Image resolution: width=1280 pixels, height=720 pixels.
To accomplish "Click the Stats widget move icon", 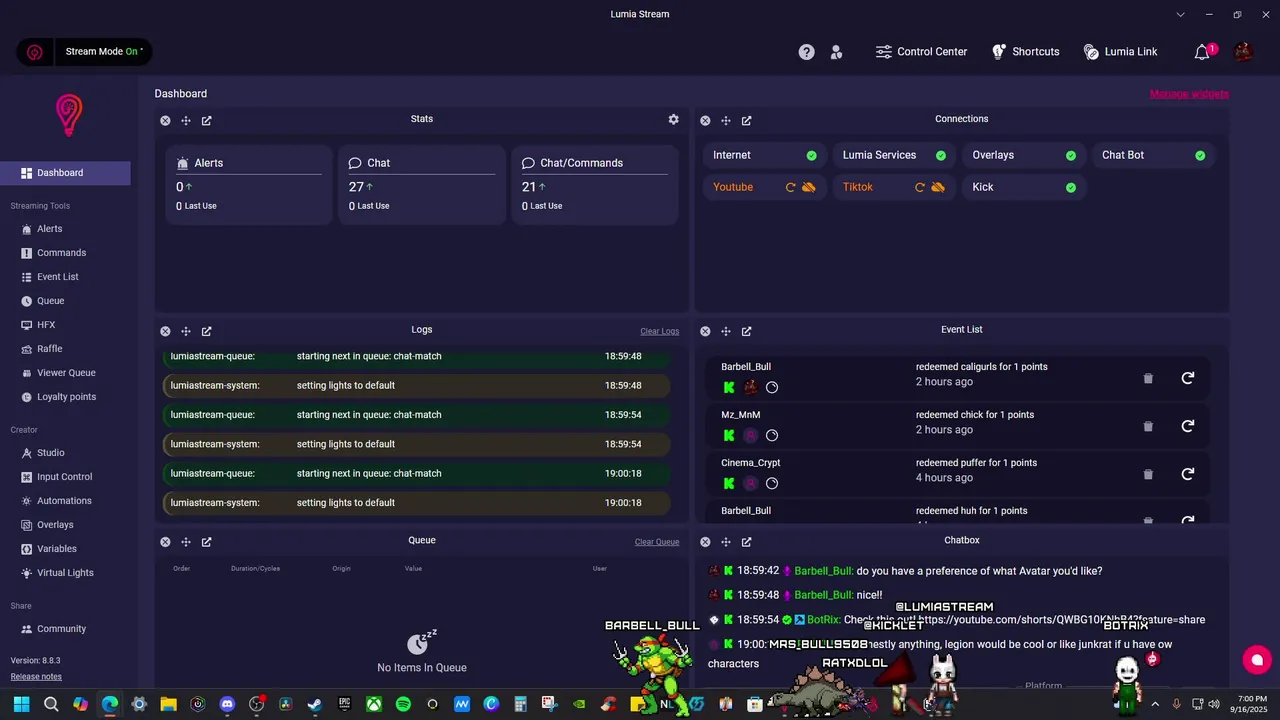I will (186, 120).
